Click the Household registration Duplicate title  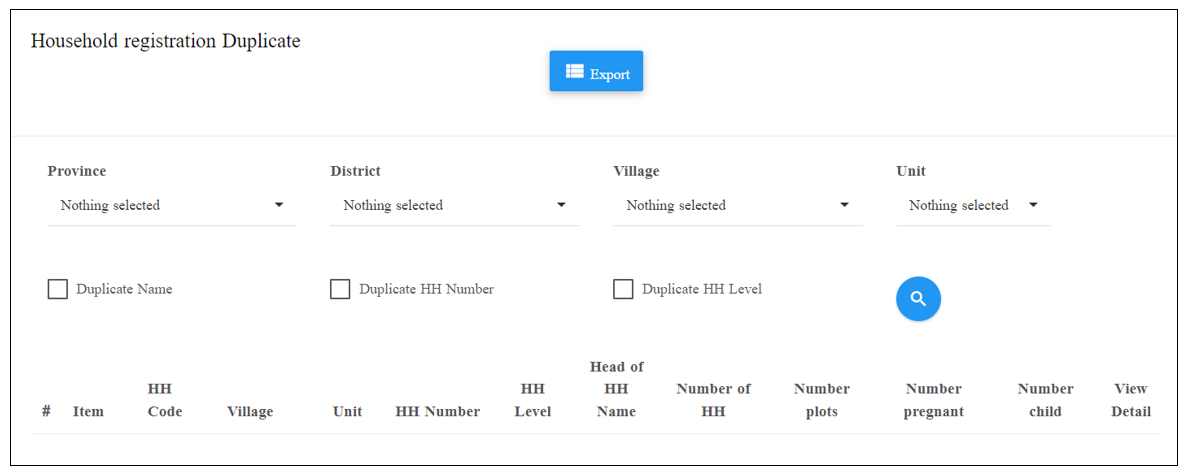[x=165, y=41]
